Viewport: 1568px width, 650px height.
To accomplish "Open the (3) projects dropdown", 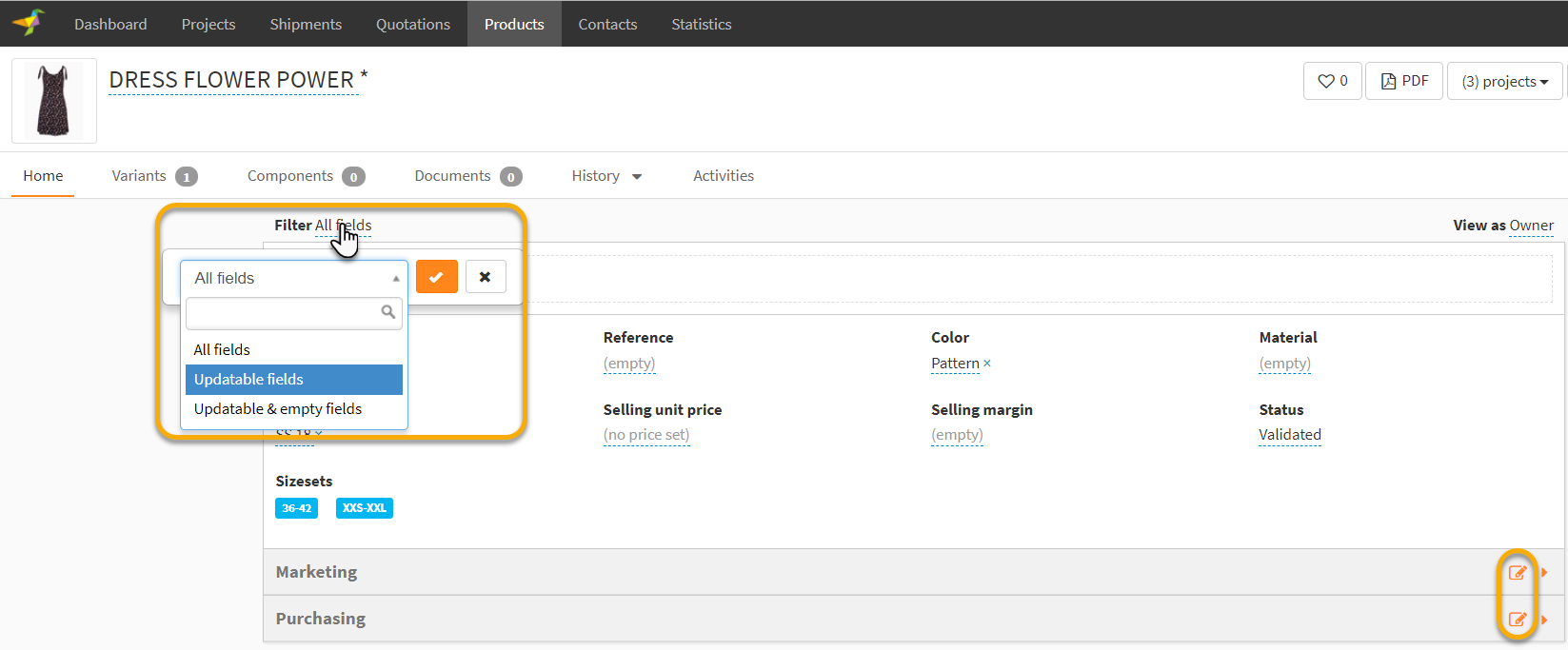I will tap(1504, 81).
